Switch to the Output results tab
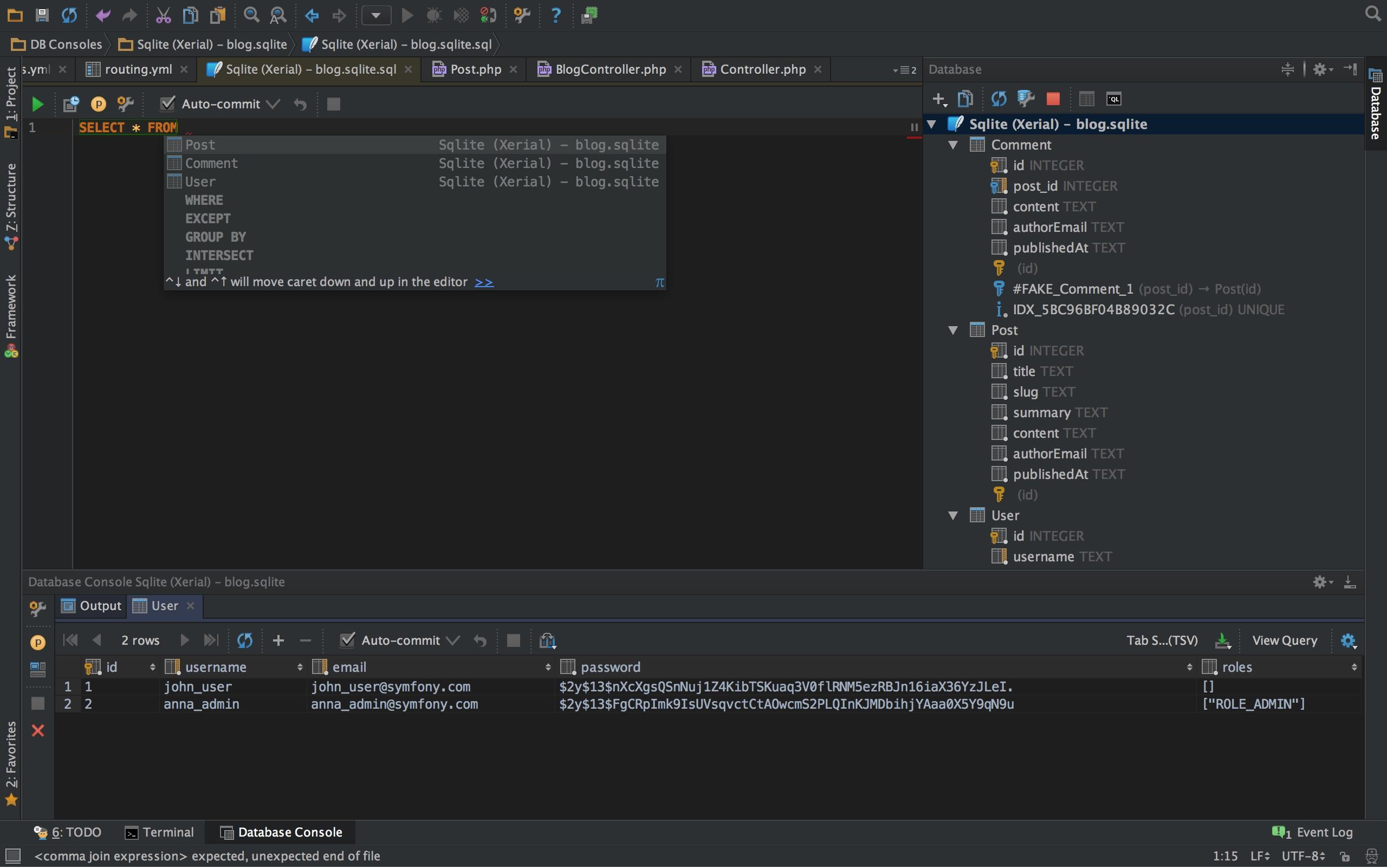 (x=92, y=606)
